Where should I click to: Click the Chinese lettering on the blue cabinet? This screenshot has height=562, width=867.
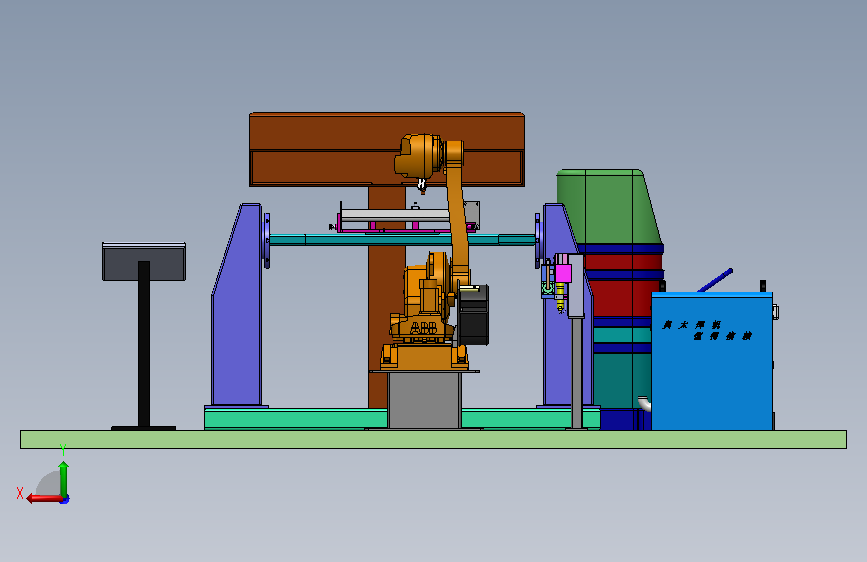pyautogui.click(x=707, y=330)
